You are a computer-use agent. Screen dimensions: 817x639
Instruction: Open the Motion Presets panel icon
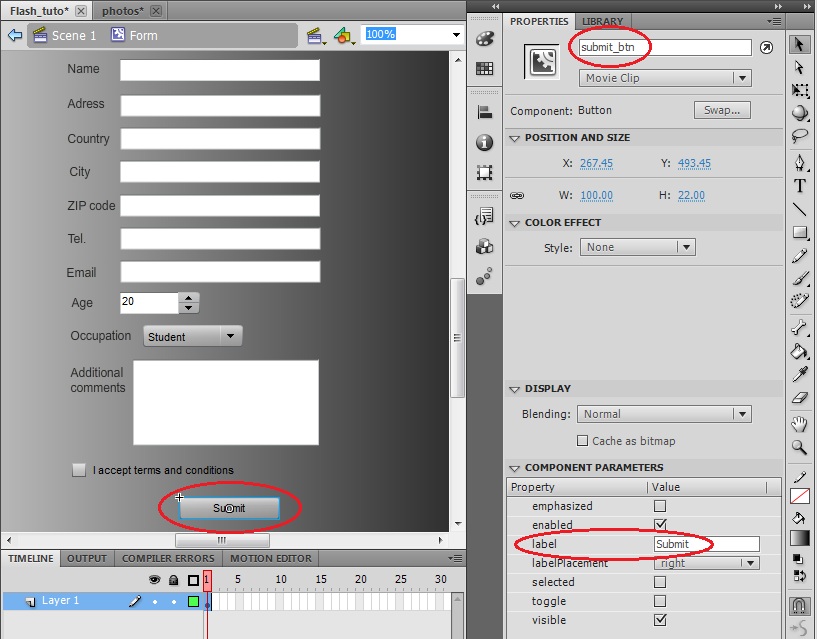tap(485, 276)
